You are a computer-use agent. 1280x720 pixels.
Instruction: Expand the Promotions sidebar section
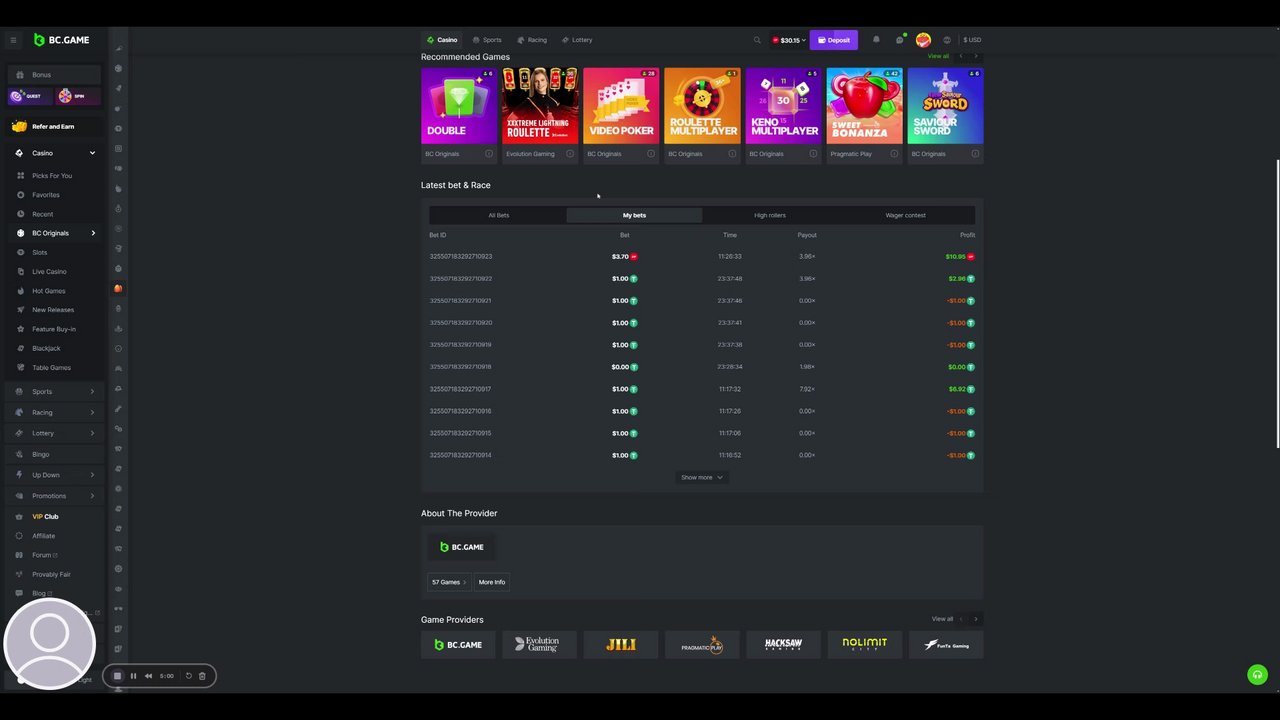click(x=92, y=496)
